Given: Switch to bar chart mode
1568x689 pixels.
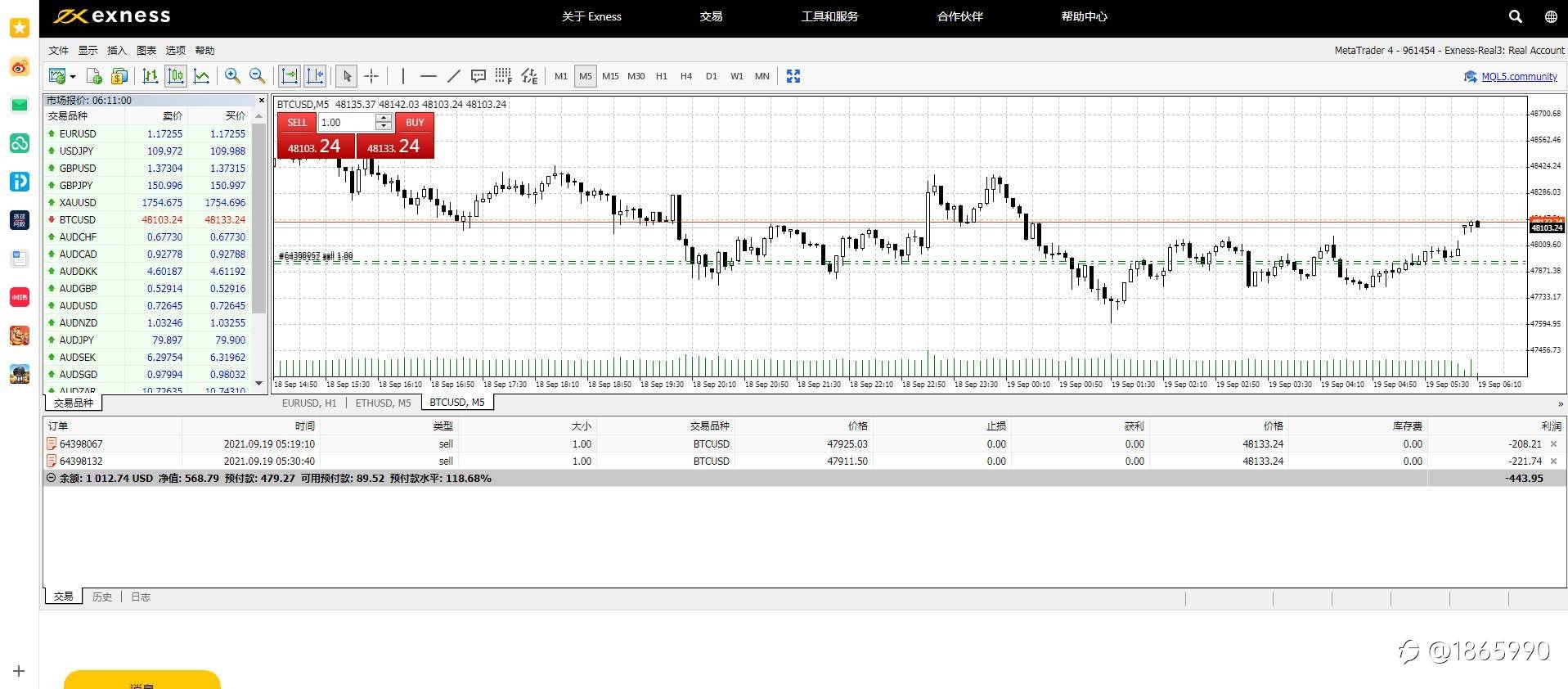Looking at the screenshot, I should pyautogui.click(x=151, y=76).
